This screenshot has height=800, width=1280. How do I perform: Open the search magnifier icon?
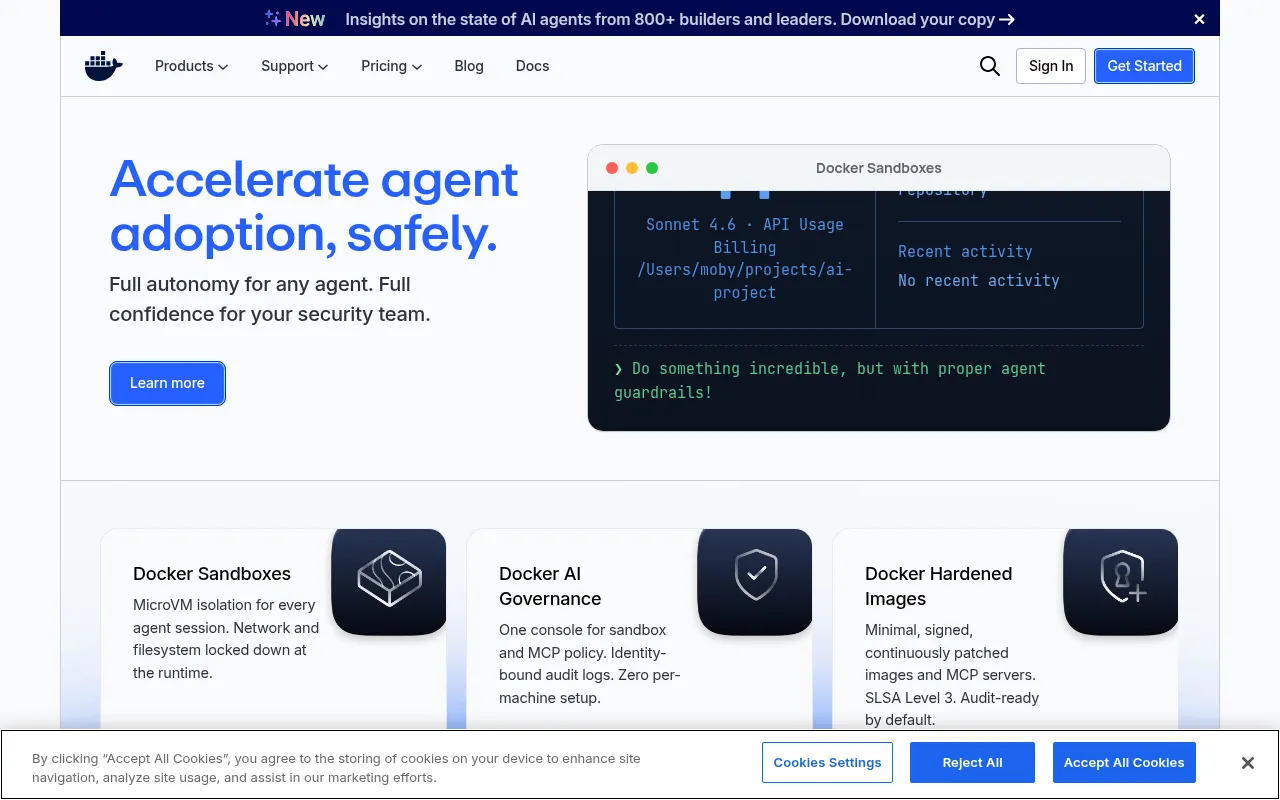point(990,66)
